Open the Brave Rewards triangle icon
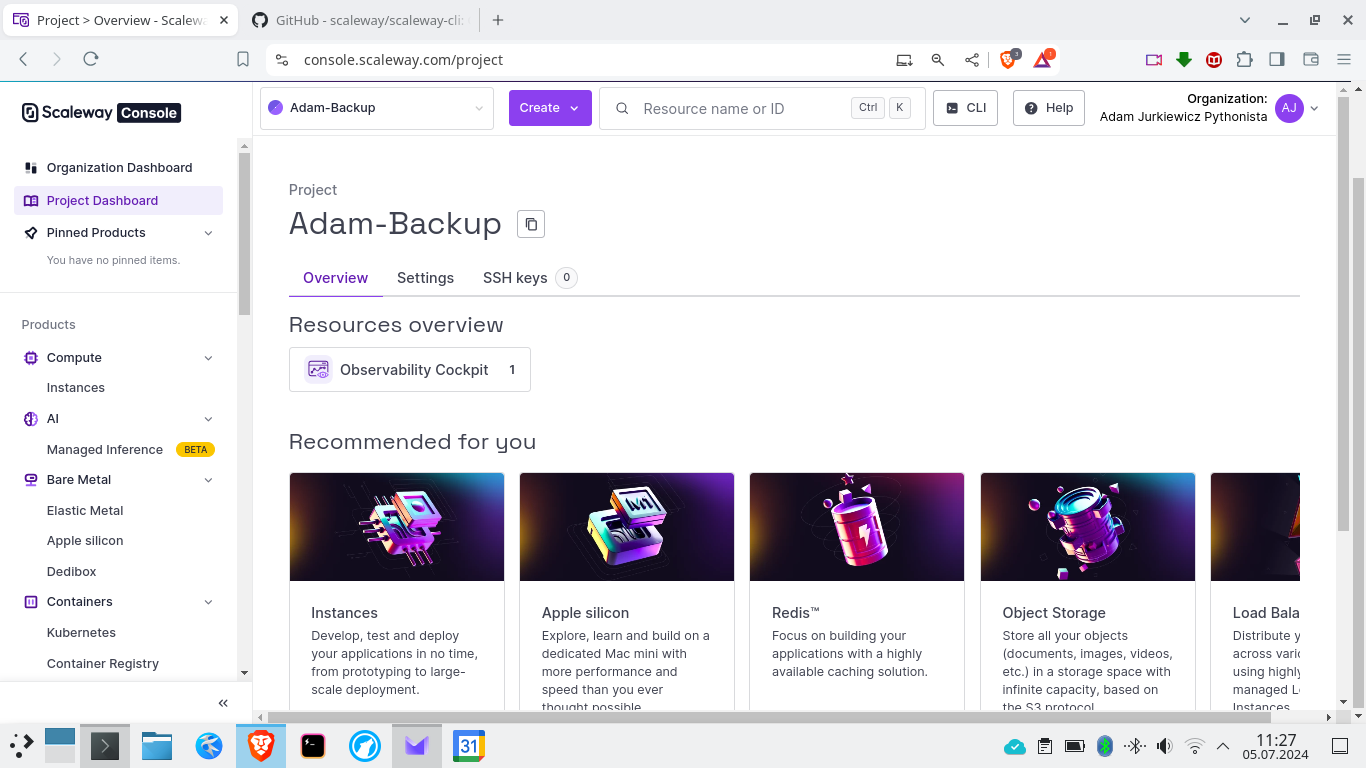Viewport: 1366px width, 768px height. (x=1043, y=60)
